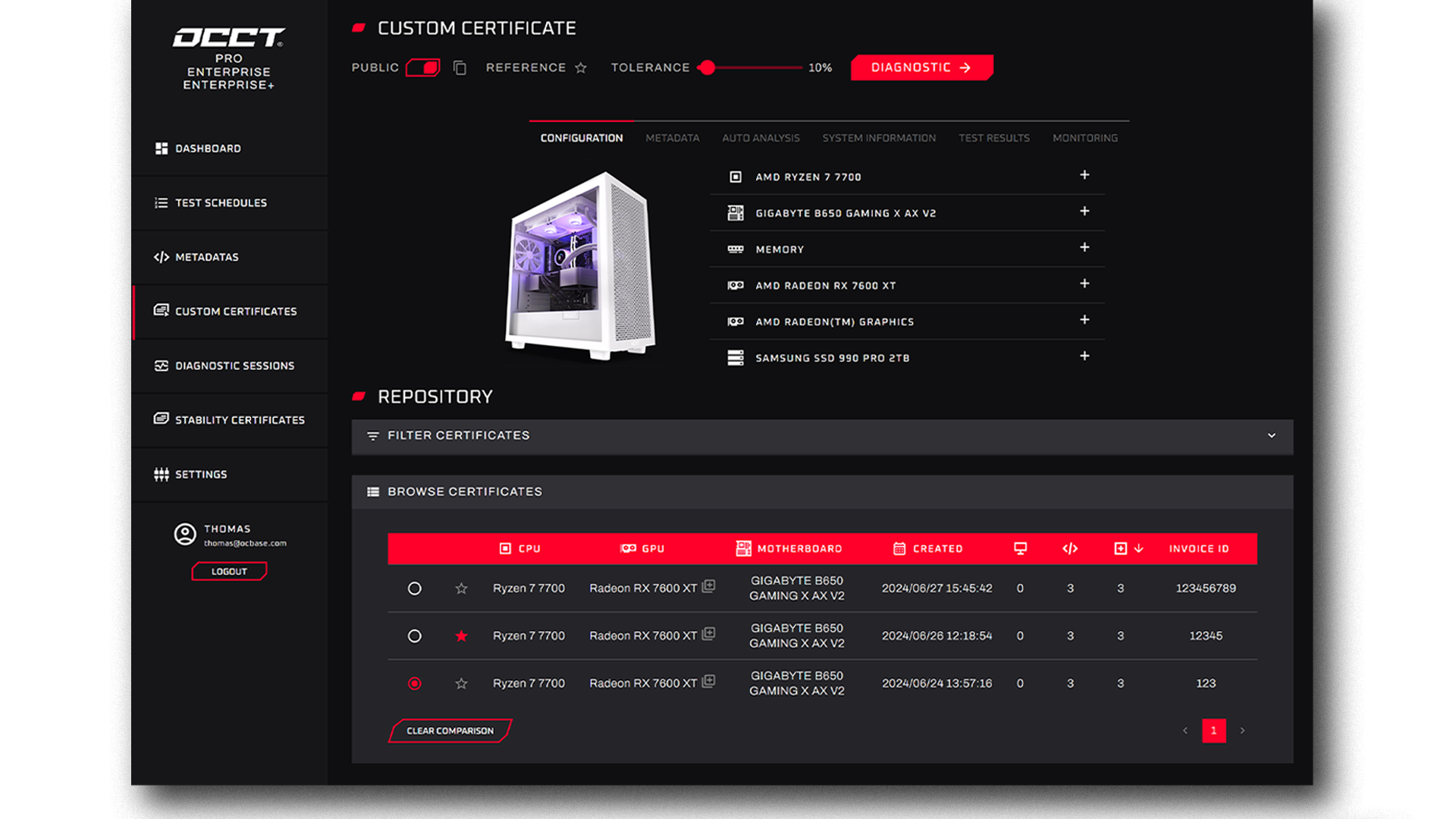The height and width of the screenshot is (819, 1456).
Task: Click the Motherboard column header
Action: (x=789, y=549)
